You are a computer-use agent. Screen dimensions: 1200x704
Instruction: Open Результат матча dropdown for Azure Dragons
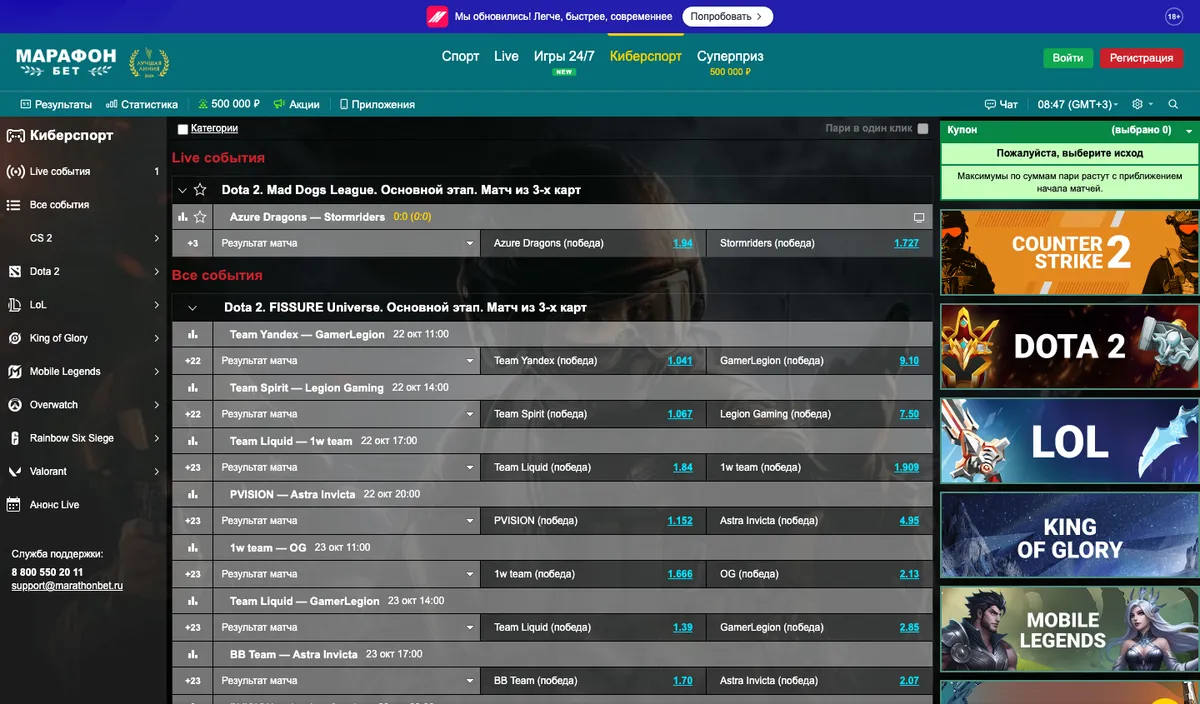coord(348,243)
